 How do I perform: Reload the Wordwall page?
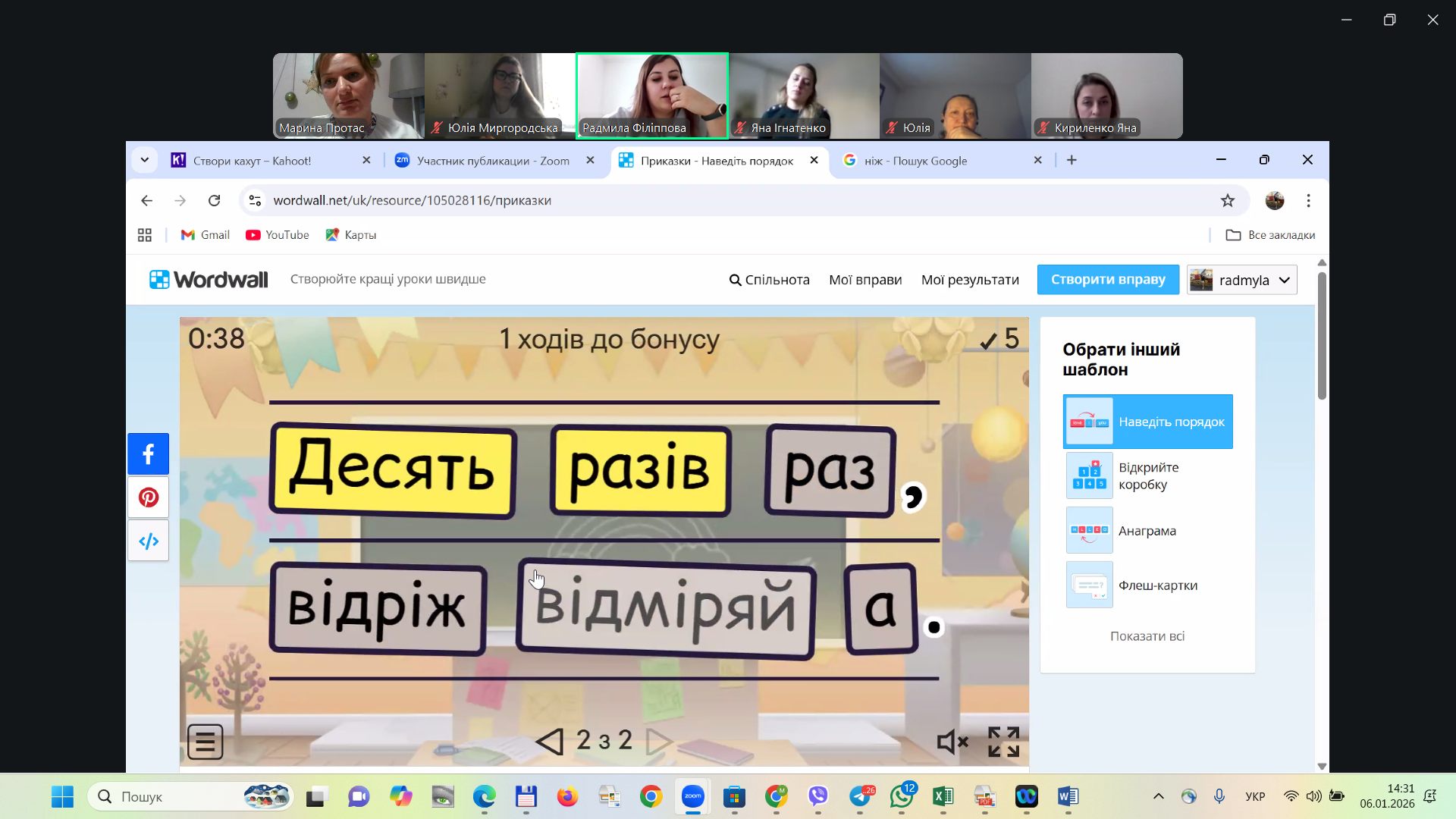215,200
